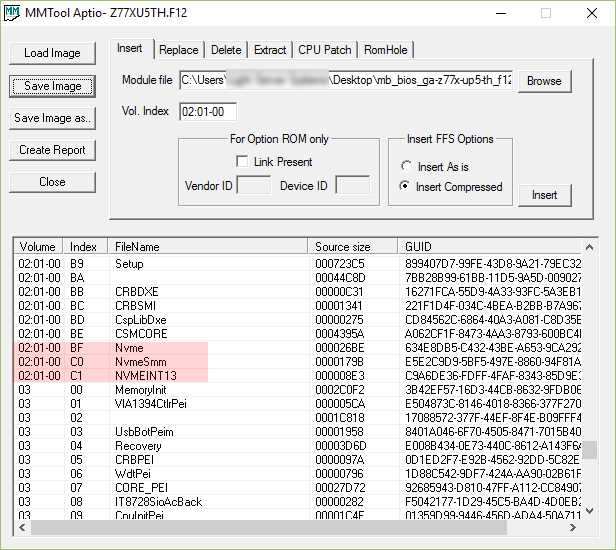The width and height of the screenshot is (616, 550).
Task: Click the vertical scrollbar up arrow
Action: (x=589, y=248)
